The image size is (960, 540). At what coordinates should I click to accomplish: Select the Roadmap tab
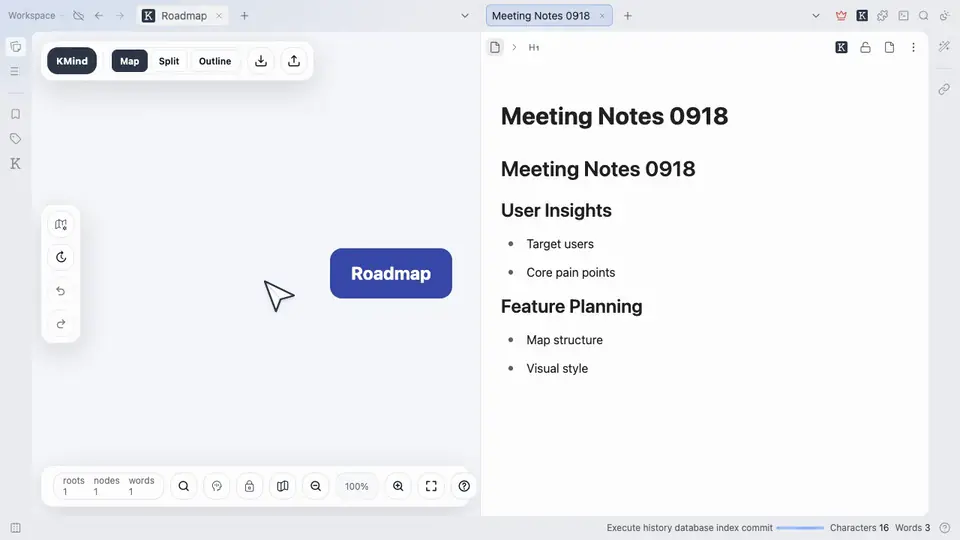pyautogui.click(x=182, y=16)
